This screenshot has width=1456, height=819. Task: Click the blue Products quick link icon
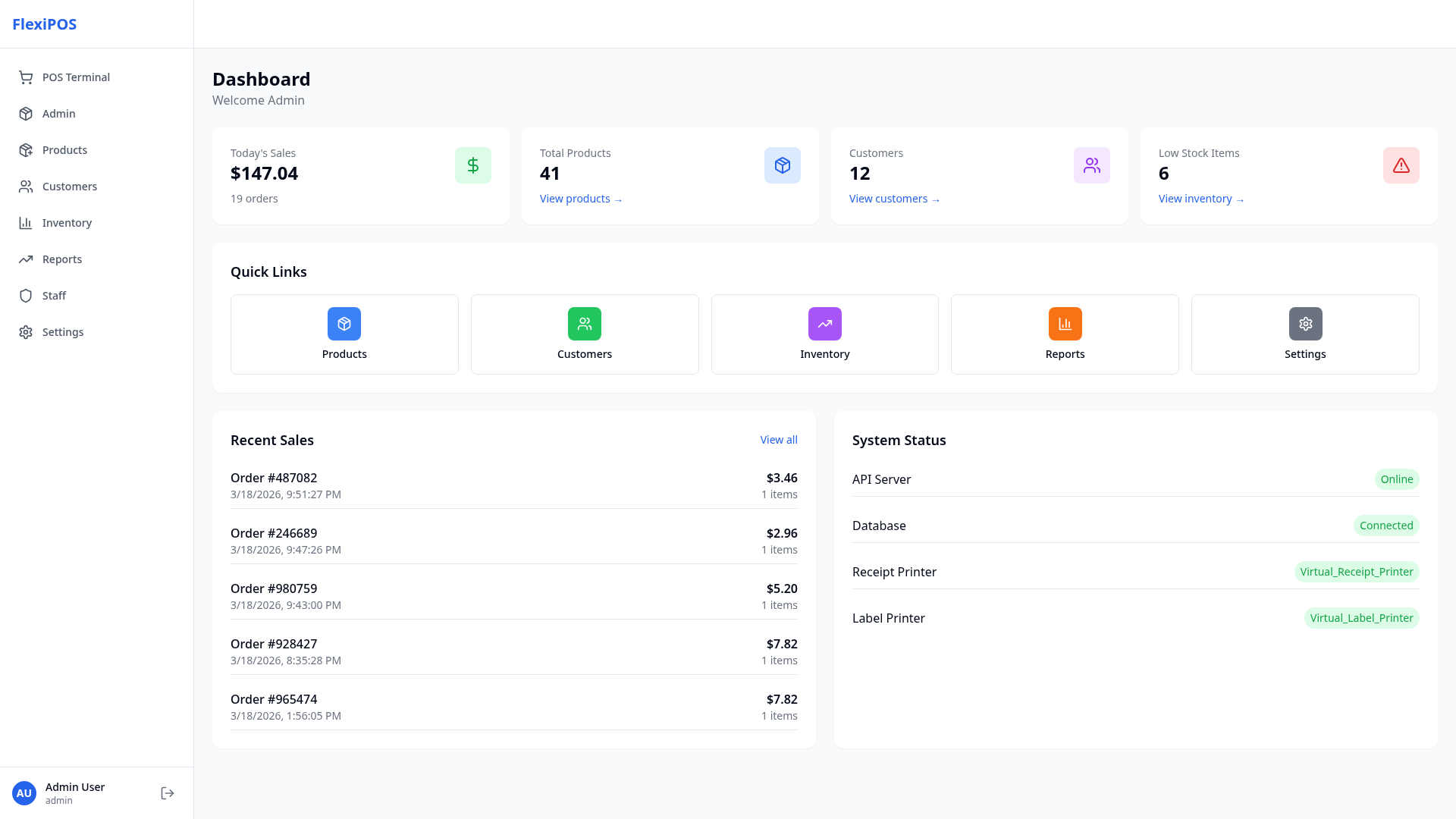click(x=344, y=324)
